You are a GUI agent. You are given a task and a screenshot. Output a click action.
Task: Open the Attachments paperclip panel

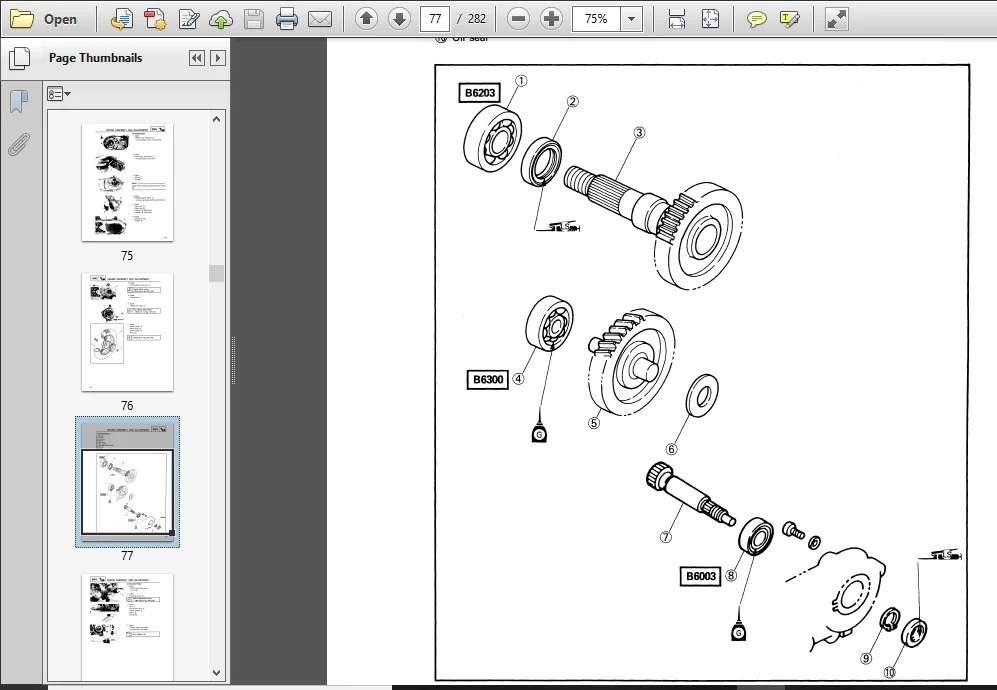19,144
